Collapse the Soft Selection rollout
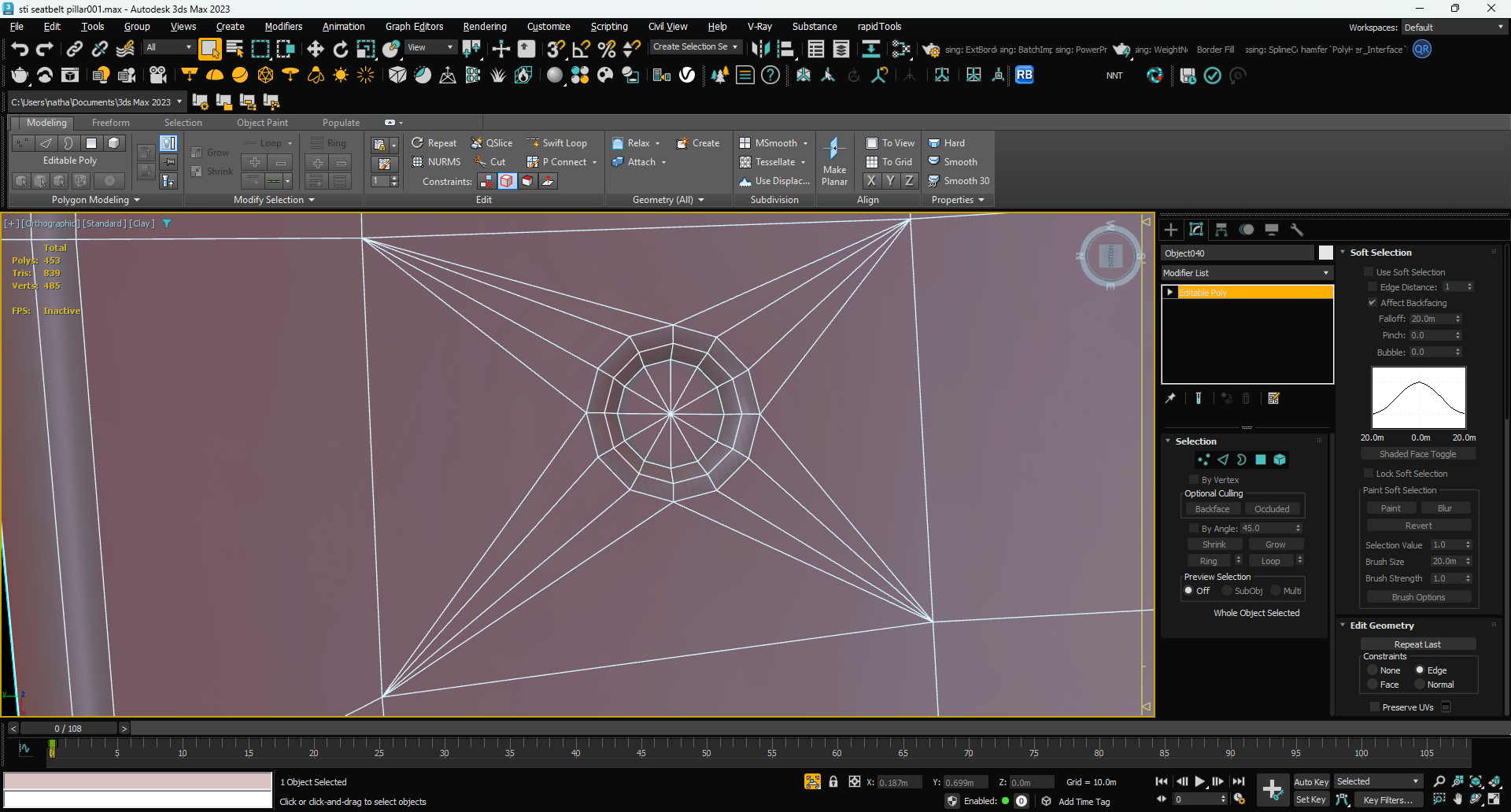 pyautogui.click(x=1343, y=252)
